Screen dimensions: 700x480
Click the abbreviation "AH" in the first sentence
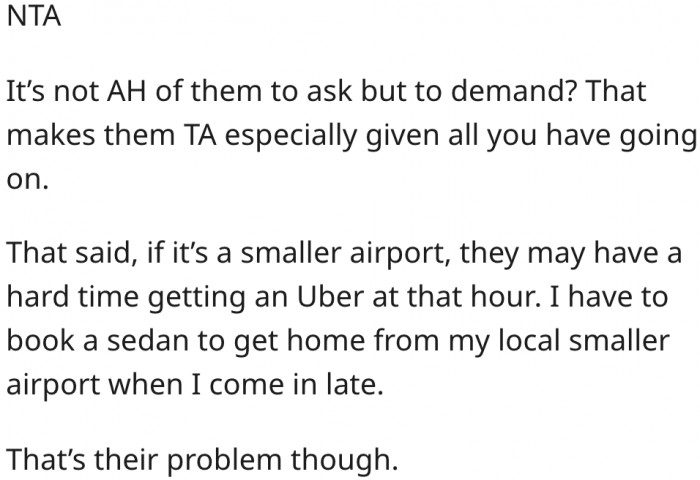(111, 93)
